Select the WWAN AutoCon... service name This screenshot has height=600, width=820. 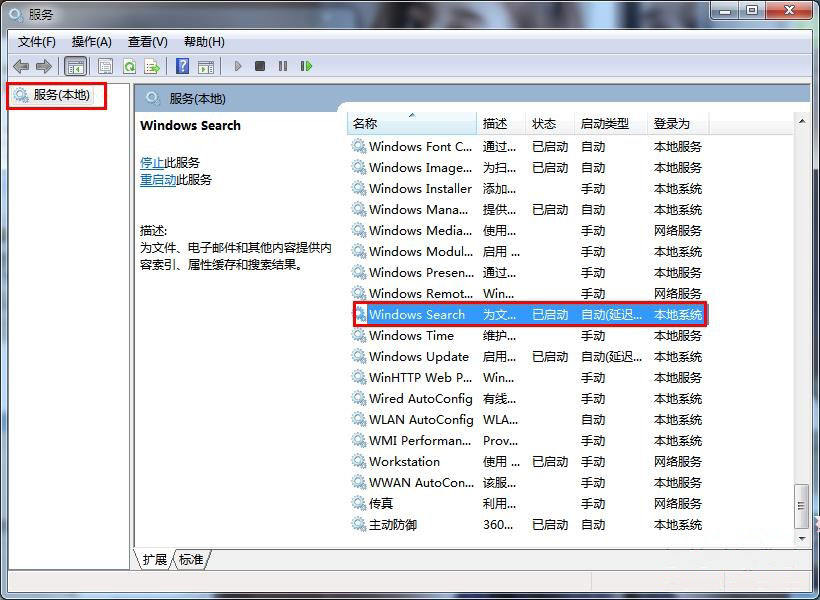coord(421,482)
